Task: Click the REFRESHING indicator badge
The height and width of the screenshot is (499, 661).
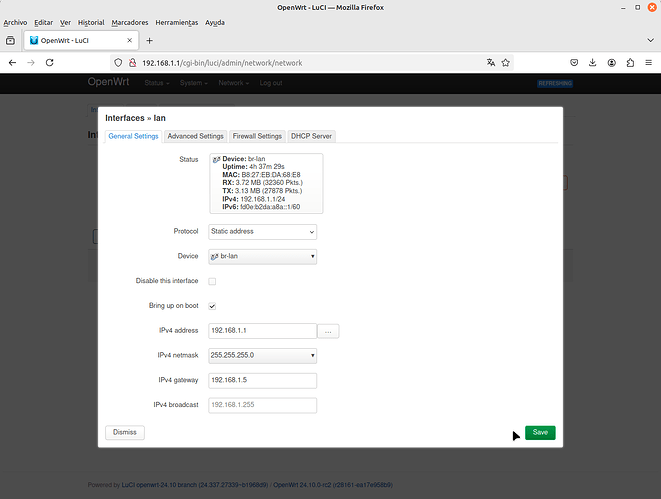Action: (x=555, y=83)
